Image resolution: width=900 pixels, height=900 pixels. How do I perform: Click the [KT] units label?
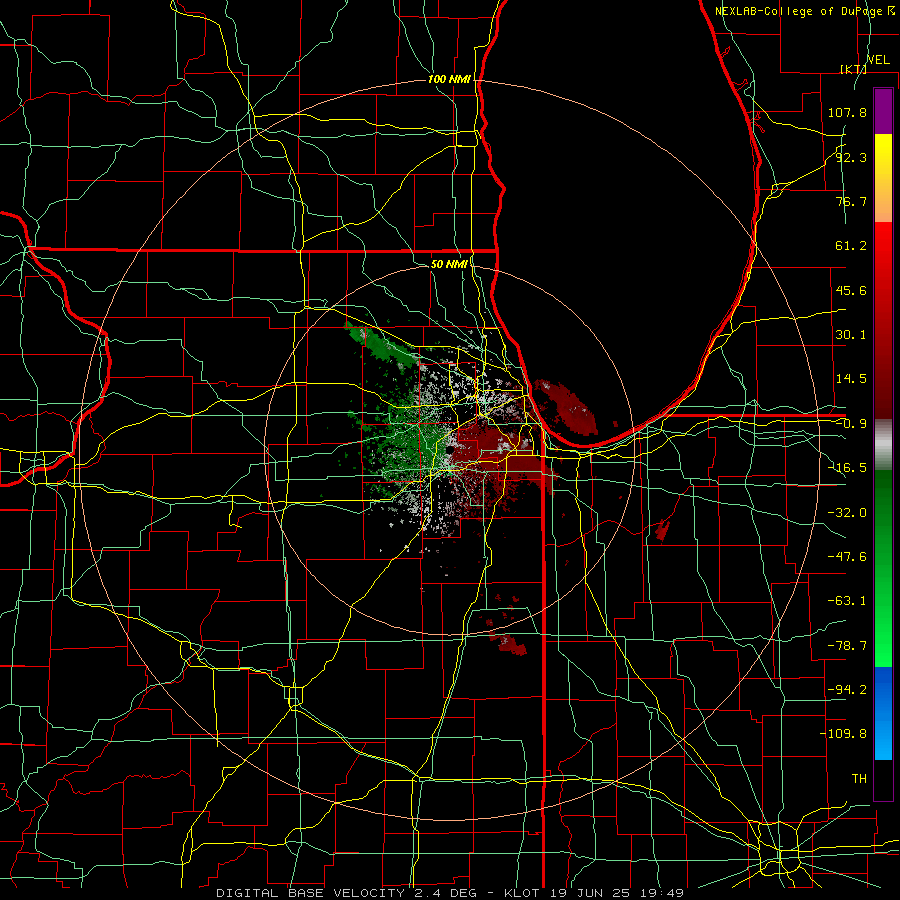point(853,69)
